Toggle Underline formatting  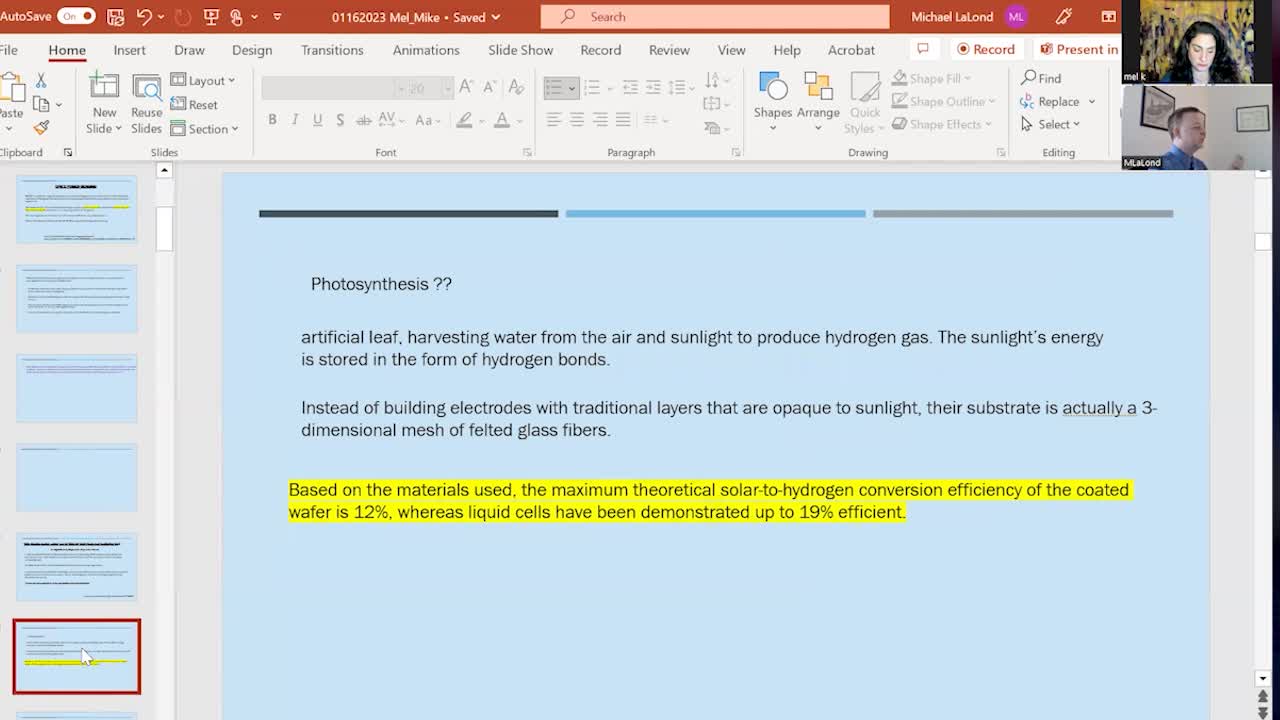(318, 120)
